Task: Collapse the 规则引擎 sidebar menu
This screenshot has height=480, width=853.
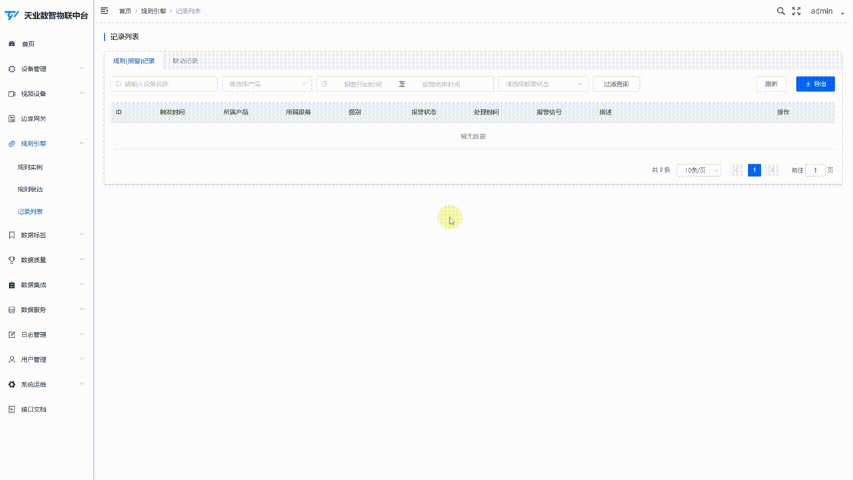Action: click(x=47, y=144)
